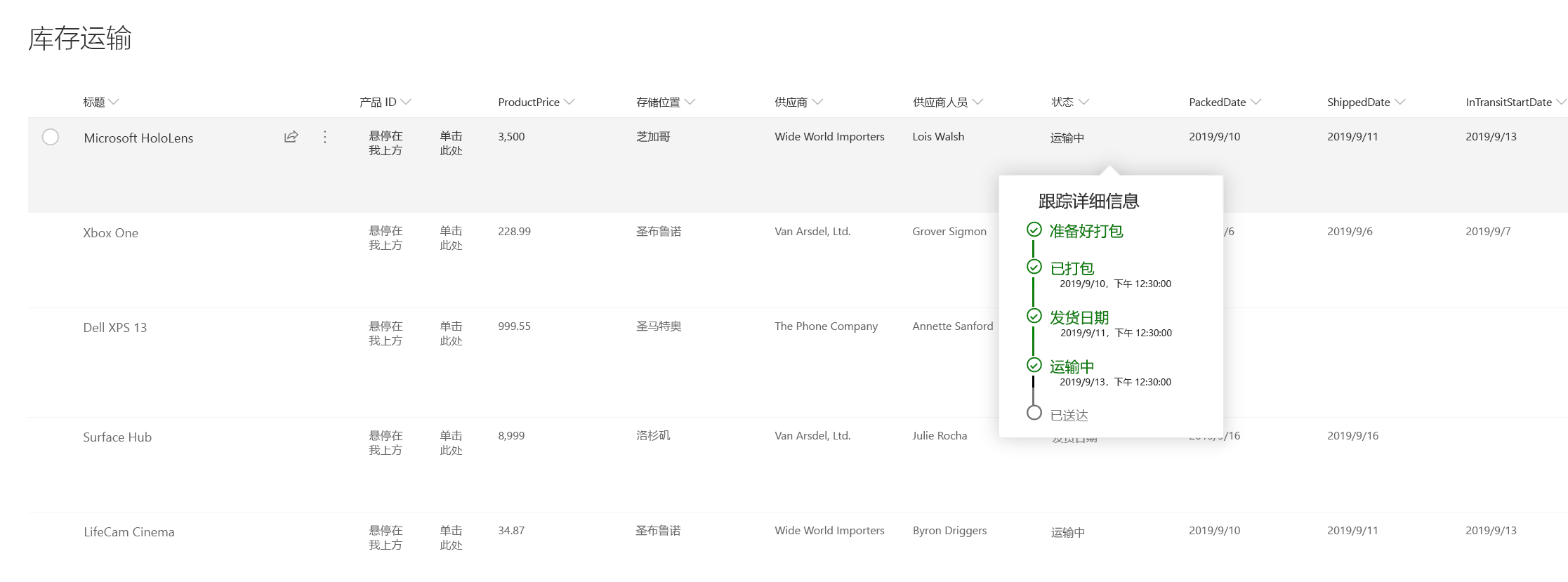The width and height of the screenshot is (1568, 582).
Task: Click the 已打包 checkmark step icon
Action: (1034, 267)
